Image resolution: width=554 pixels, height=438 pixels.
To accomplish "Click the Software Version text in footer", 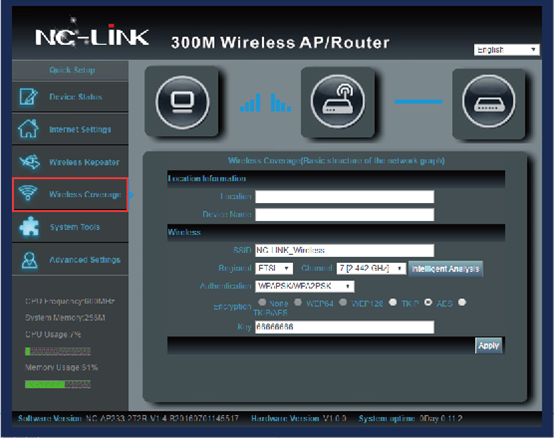I will 128,419.
